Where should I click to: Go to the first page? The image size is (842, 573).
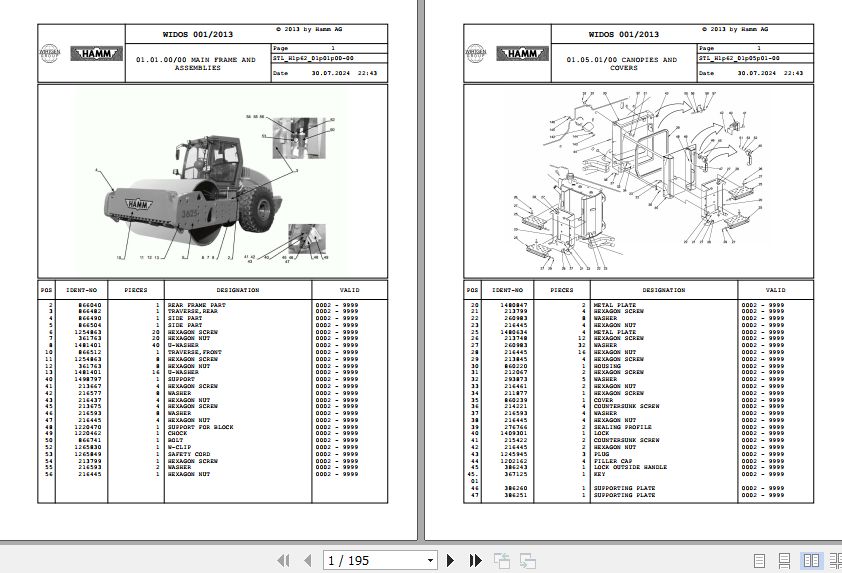coord(283,561)
